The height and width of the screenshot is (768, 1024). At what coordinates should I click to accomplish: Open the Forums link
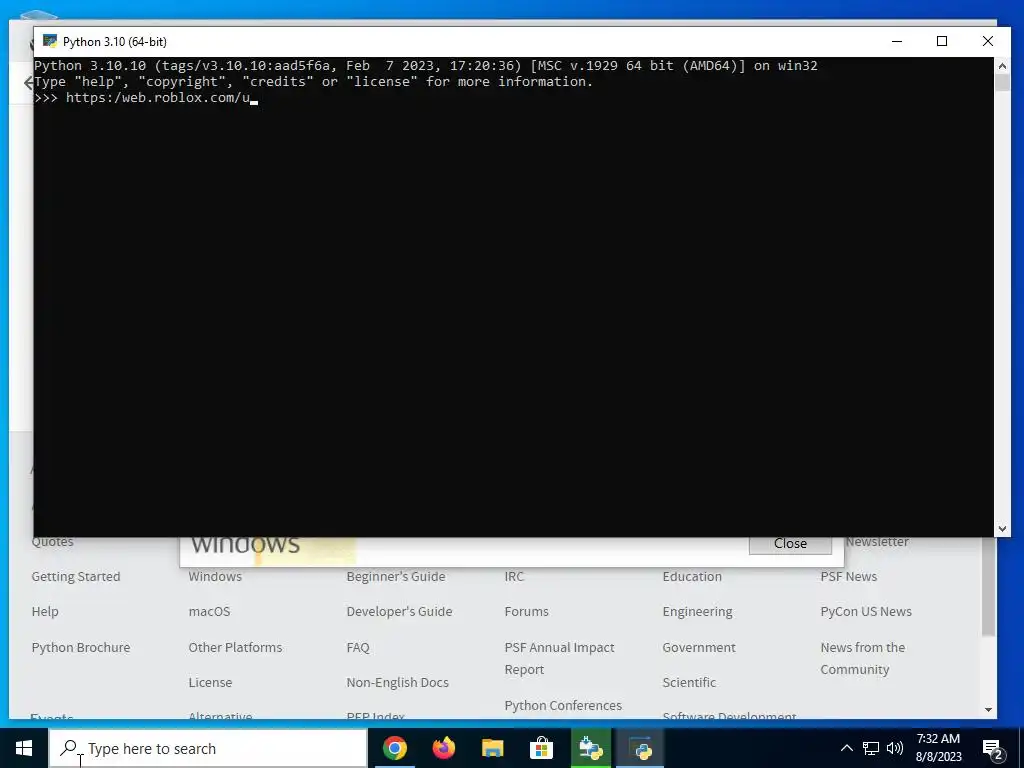[526, 612]
